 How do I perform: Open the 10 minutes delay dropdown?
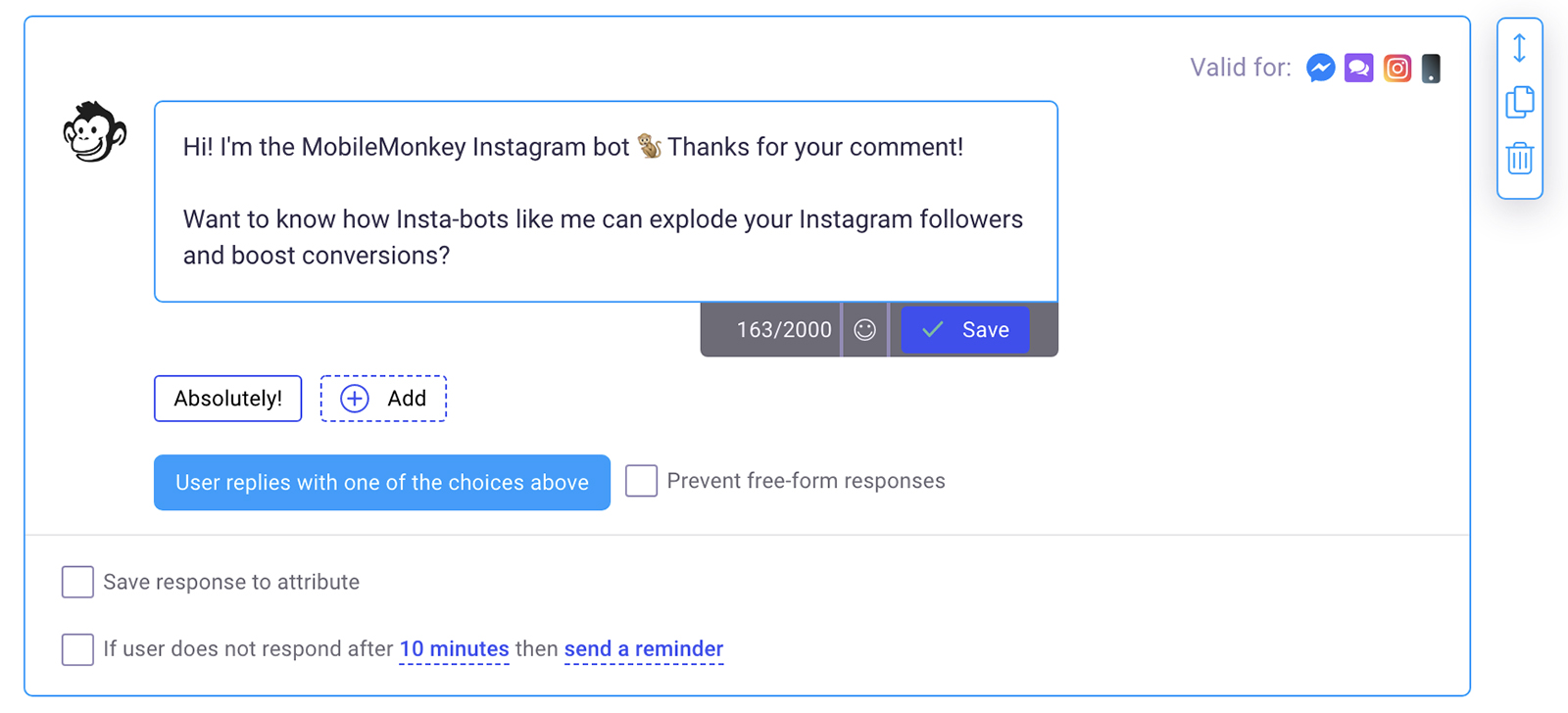click(x=454, y=649)
